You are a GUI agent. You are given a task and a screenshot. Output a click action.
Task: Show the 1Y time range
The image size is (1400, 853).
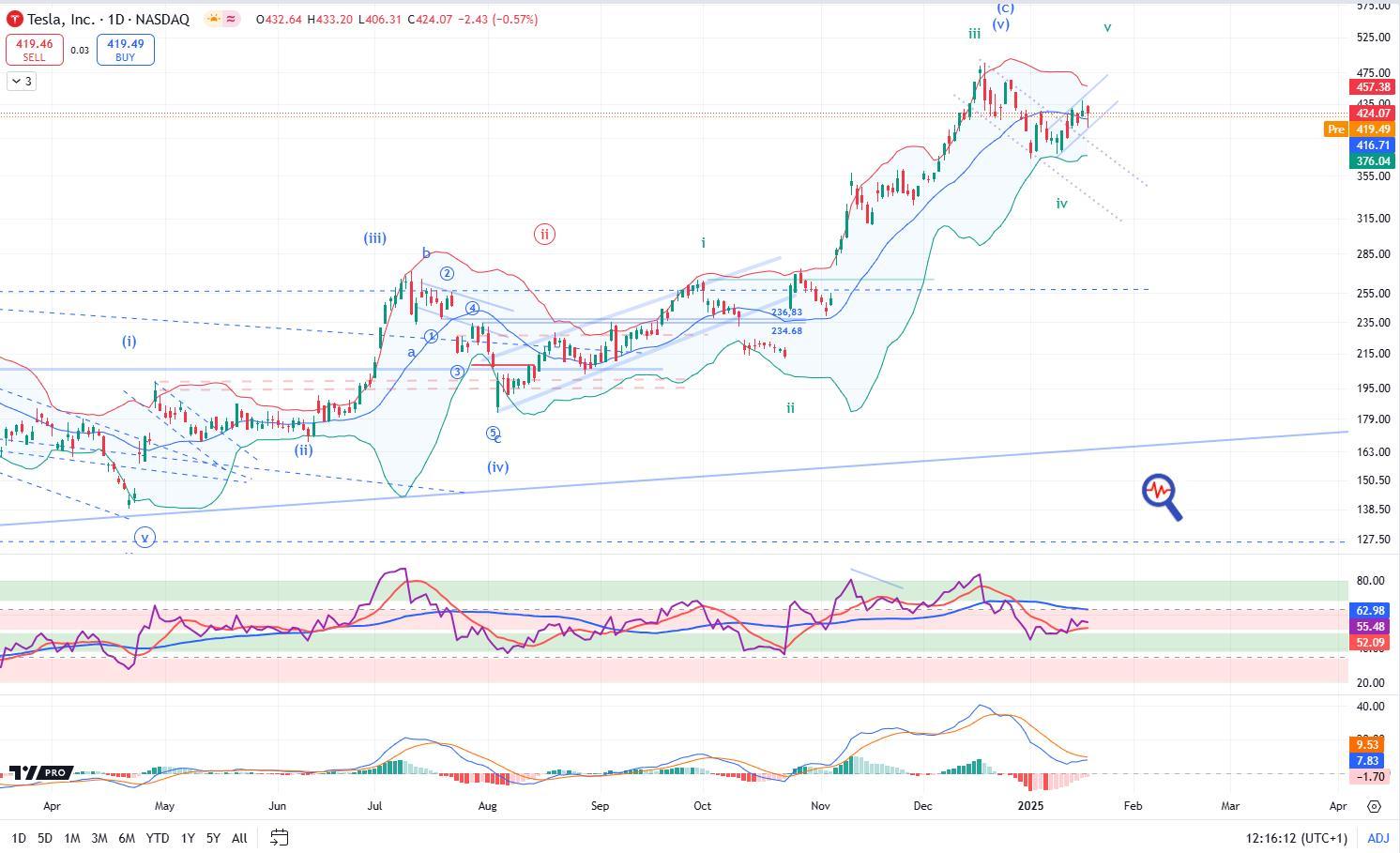coord(188,838)
